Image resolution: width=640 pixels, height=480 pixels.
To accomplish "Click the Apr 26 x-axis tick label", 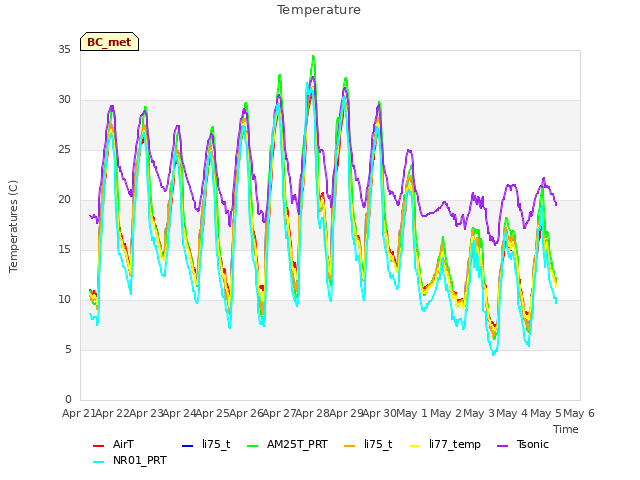I will pos(246,413).
